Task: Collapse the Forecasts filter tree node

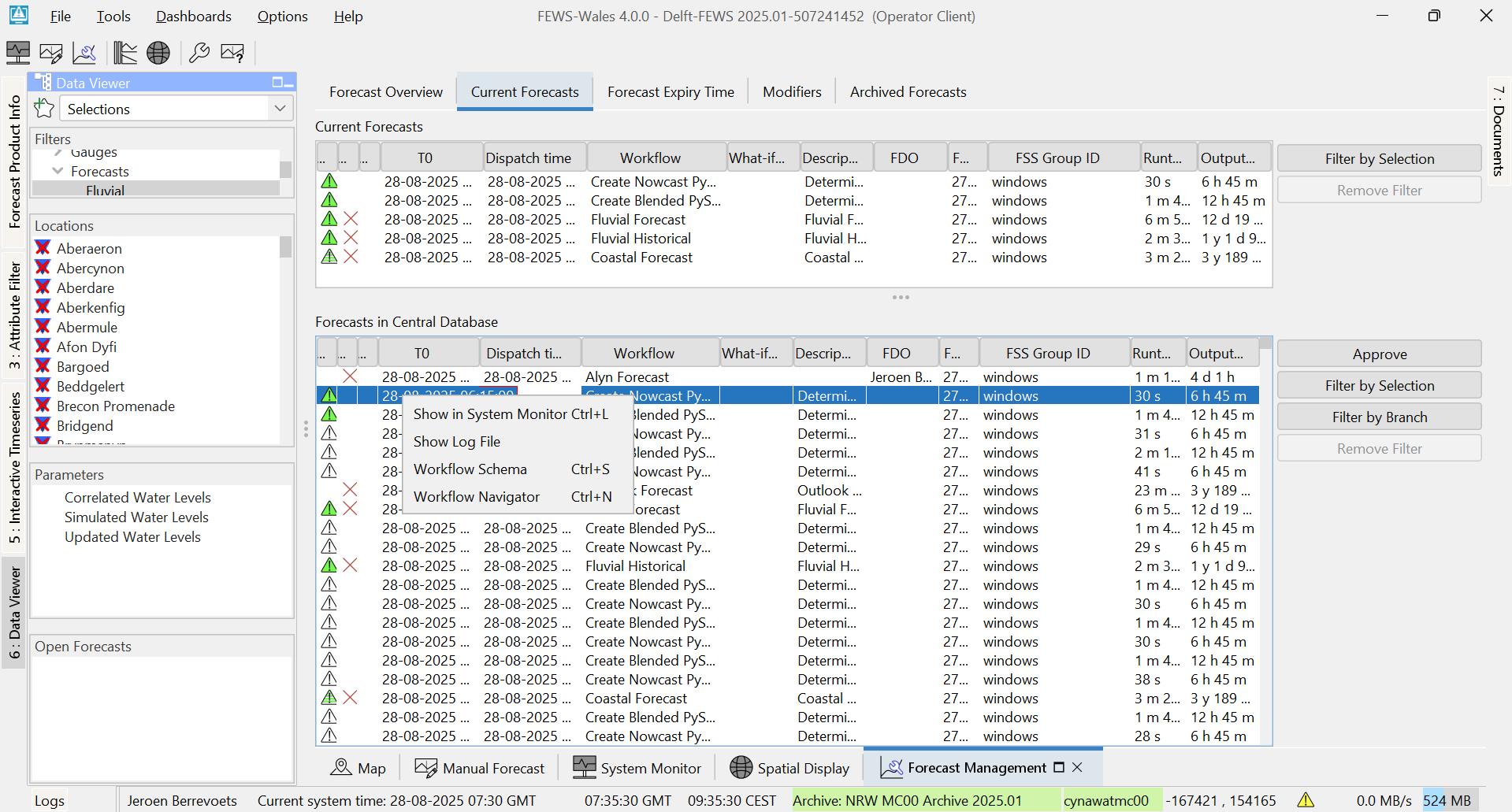Action: pyautogui.click(x=58, y=171)
